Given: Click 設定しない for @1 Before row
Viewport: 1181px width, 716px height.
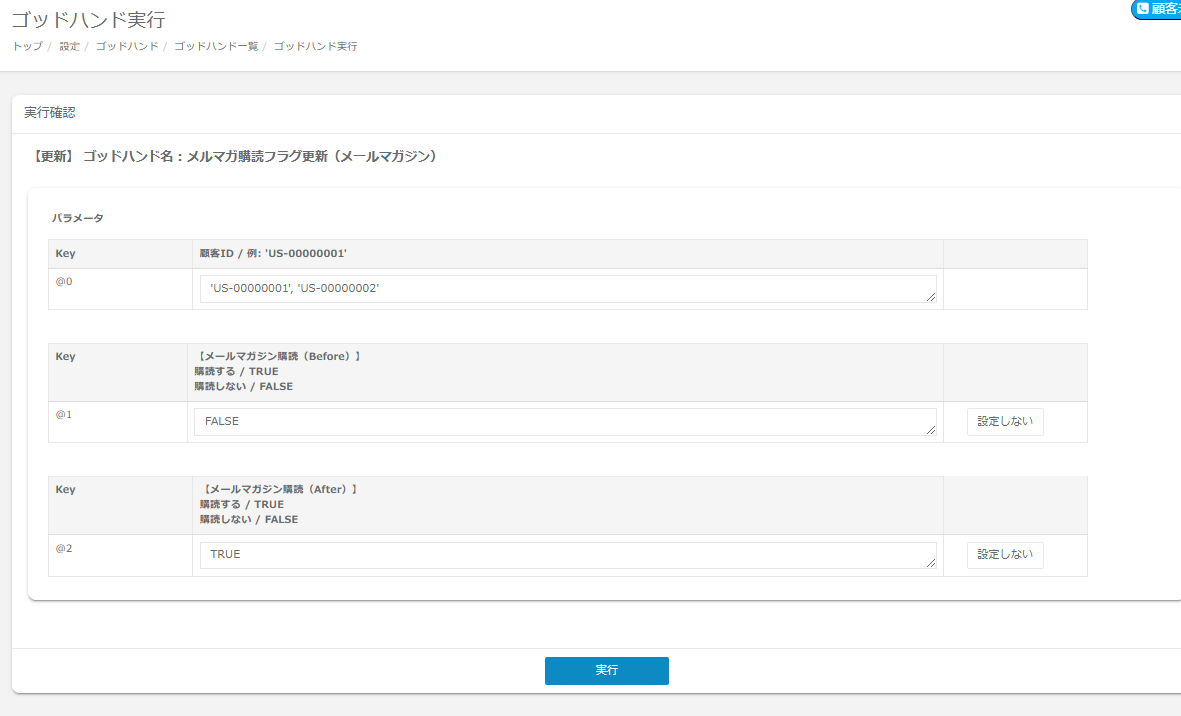Looking at the screenshot, I should coord(1005,422).
